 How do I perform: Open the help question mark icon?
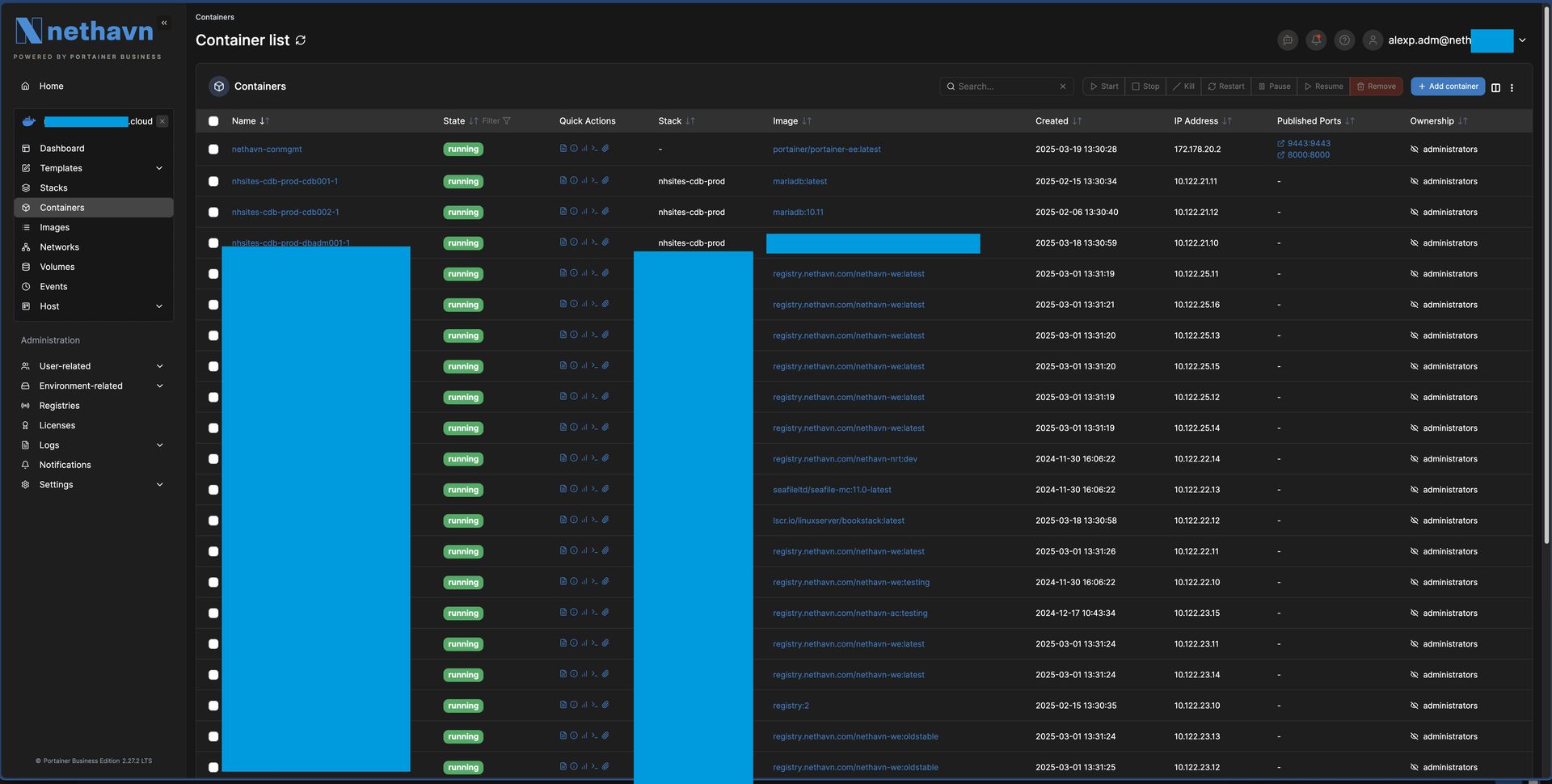(x=1344, y=40)
